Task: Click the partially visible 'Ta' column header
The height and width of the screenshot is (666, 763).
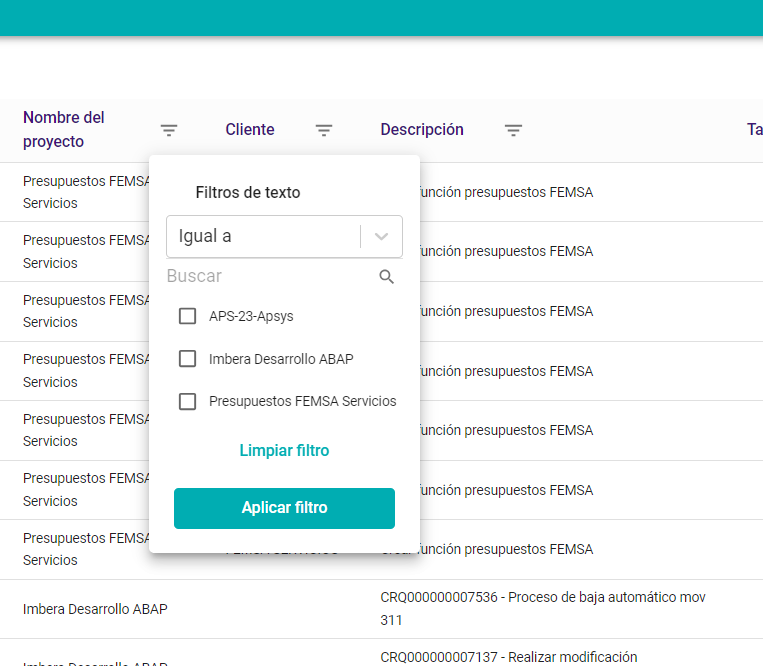Action: point(754,130)
